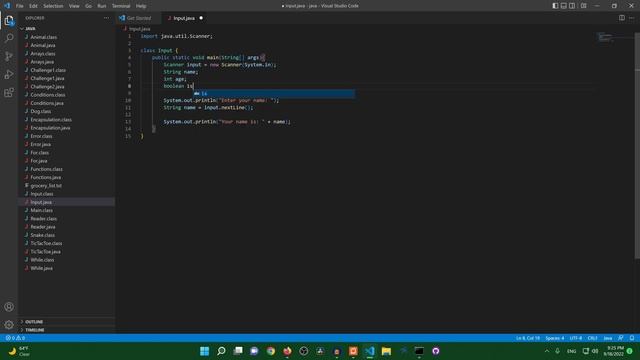Click the errors and warnings status indicator

[15, 338]
